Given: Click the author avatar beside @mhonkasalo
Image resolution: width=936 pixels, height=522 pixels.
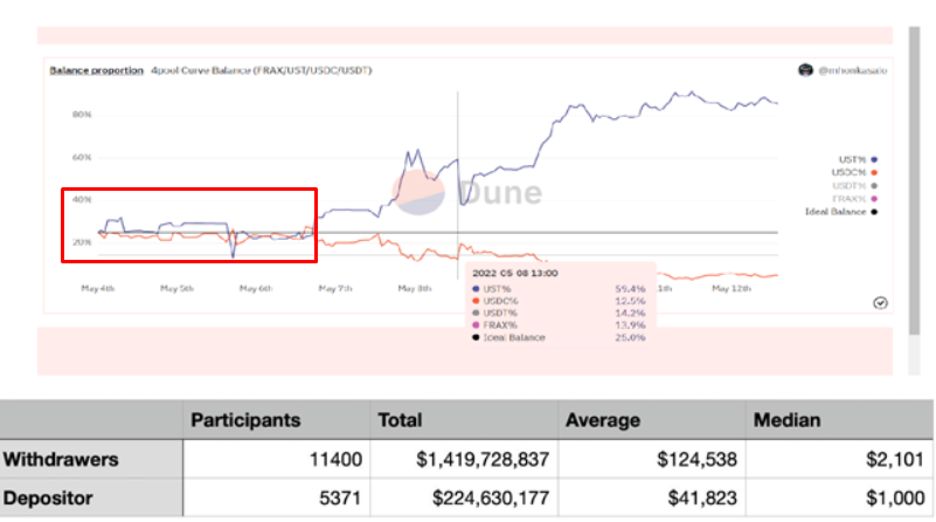Looking at the screenshot, I should tap(805, 71).
